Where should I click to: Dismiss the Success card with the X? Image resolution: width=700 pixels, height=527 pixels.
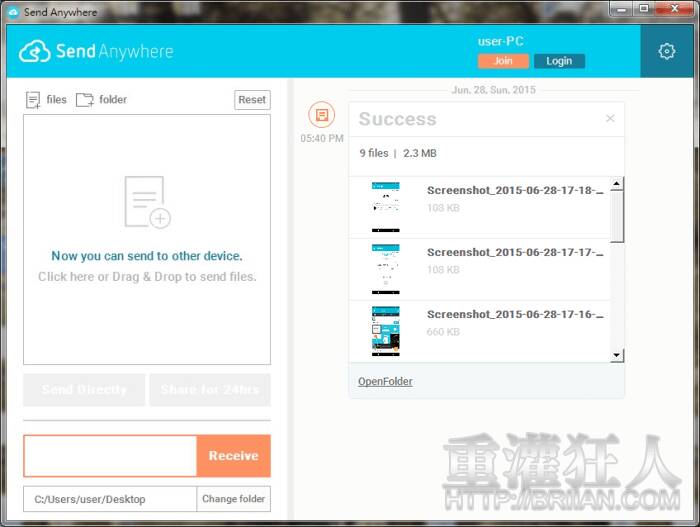pos(610,118)
